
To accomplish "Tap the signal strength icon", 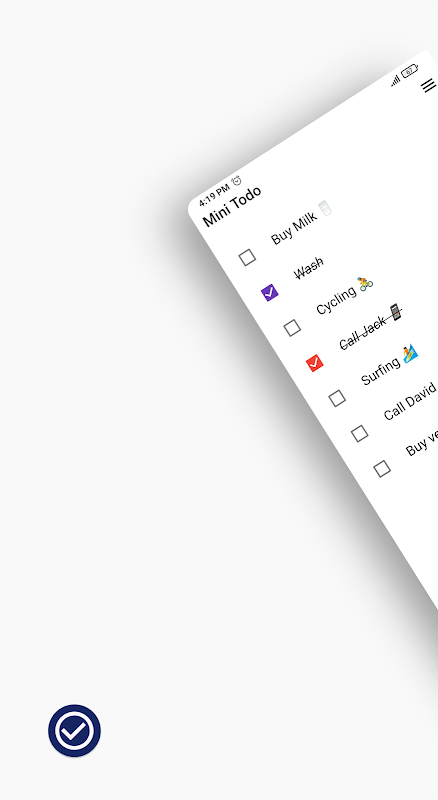I will [395, 81].
